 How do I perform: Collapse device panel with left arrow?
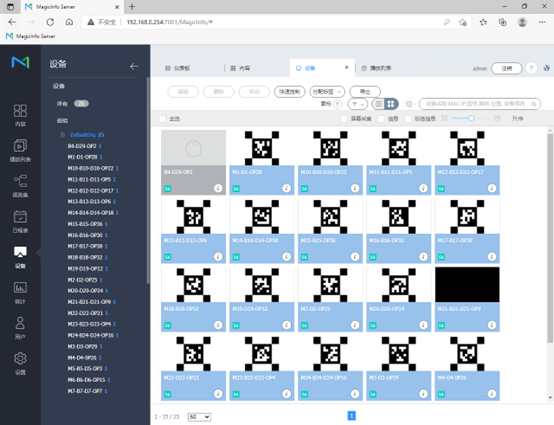[x=134, y=66]
